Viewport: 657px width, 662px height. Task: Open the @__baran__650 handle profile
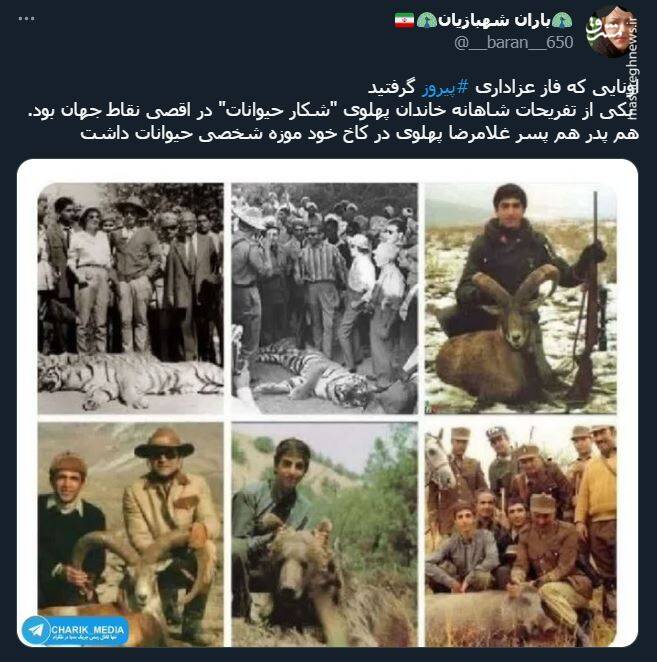click(x=513, y=42)
